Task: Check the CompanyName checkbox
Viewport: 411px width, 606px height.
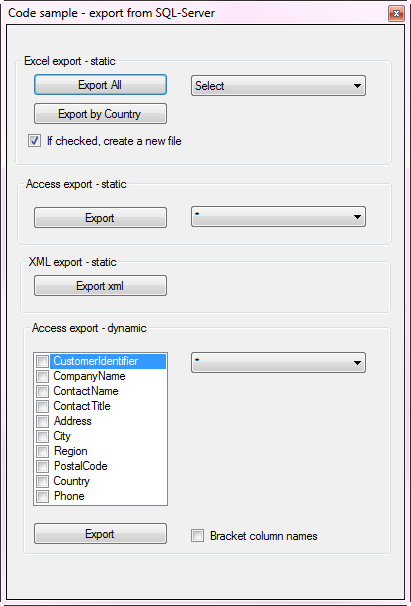Action: tap(43, 376)
